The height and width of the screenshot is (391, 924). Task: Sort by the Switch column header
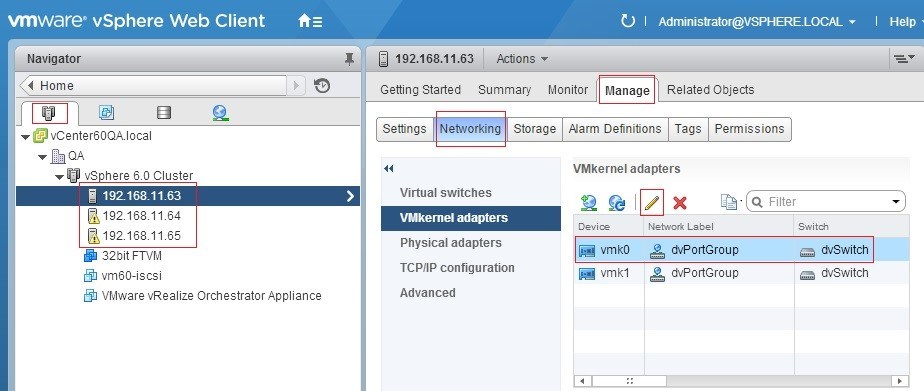point(852,227)
